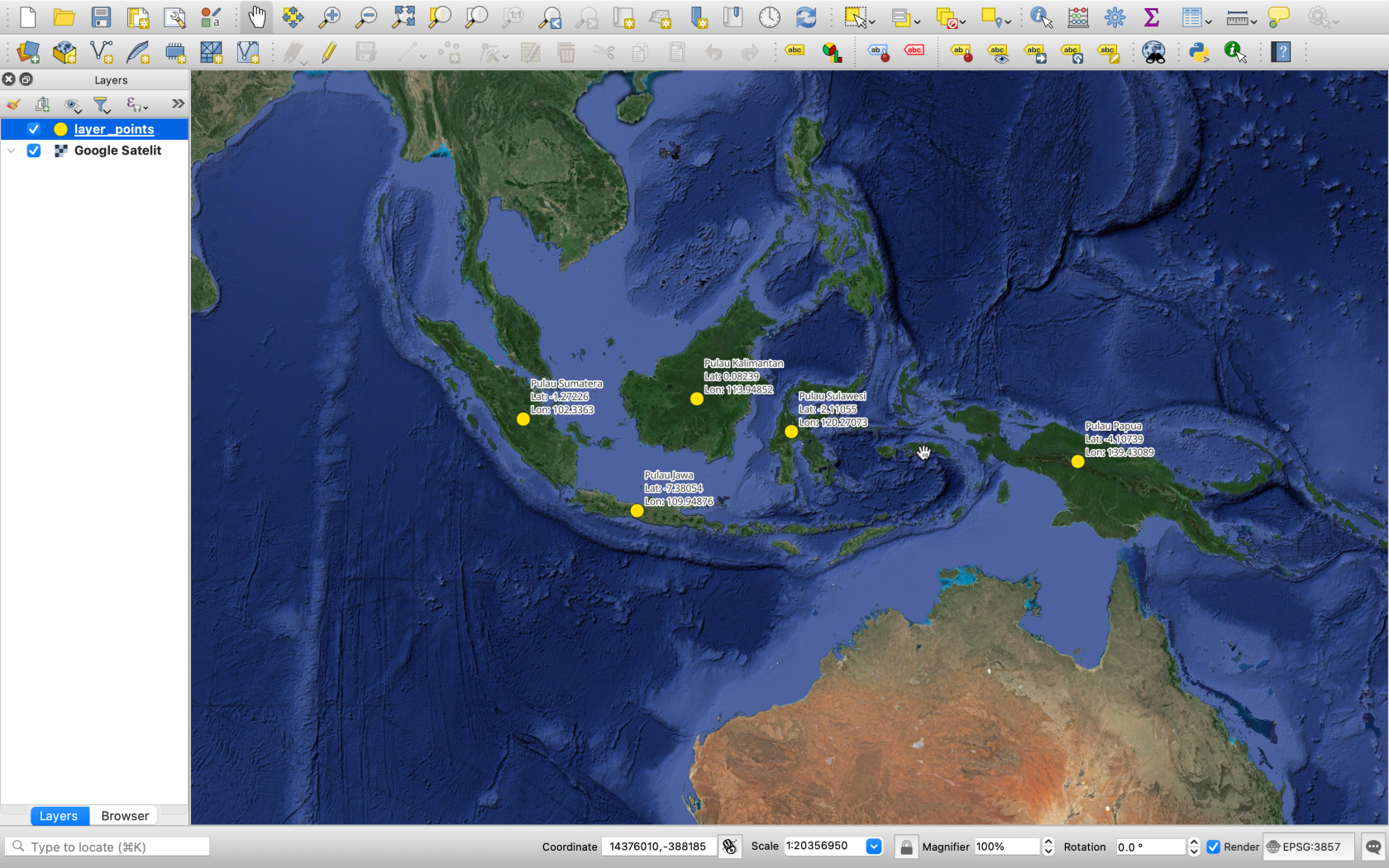Select the Pan Map hand tool
This screenshot has width=1389, height=868.
pos(257,17)
